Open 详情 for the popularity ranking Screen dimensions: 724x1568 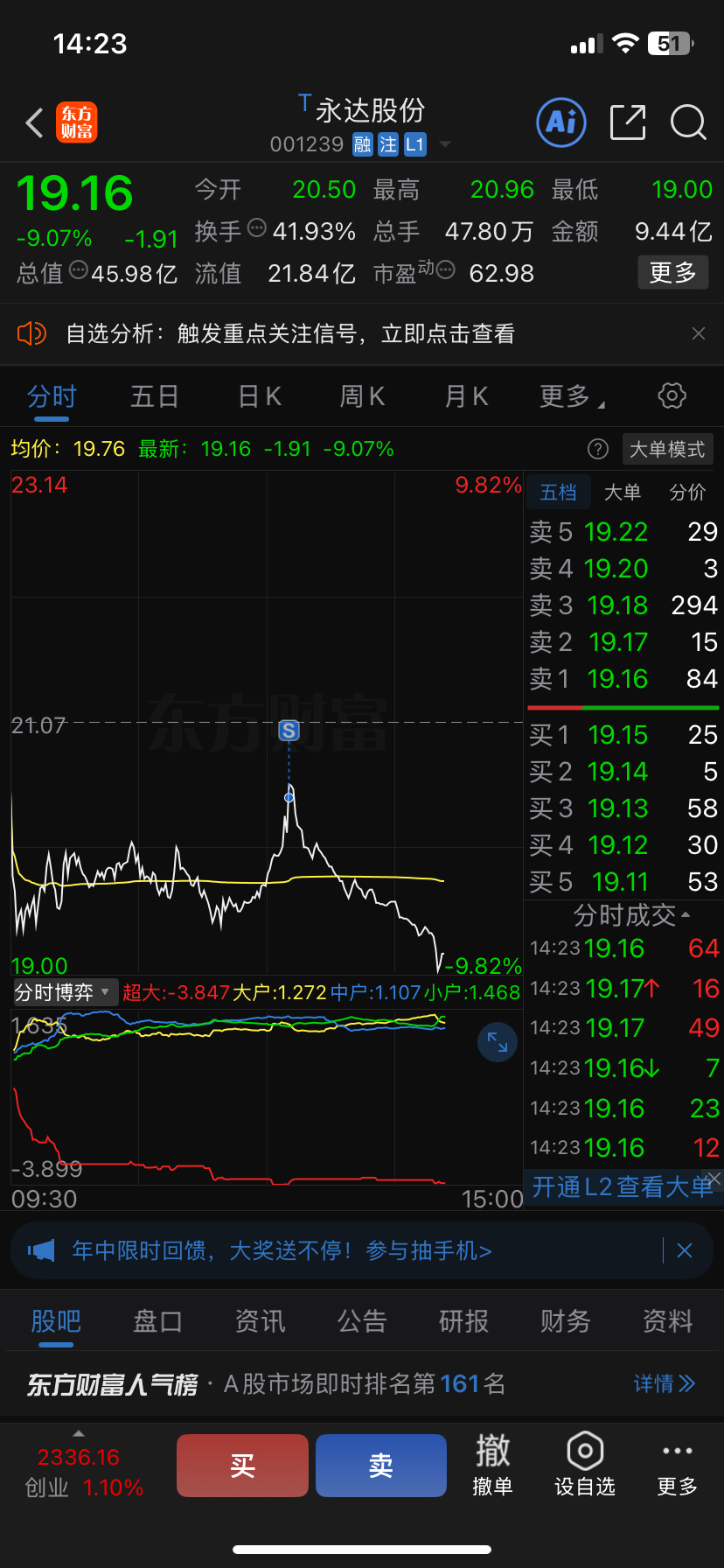(x=665, y=1383)
